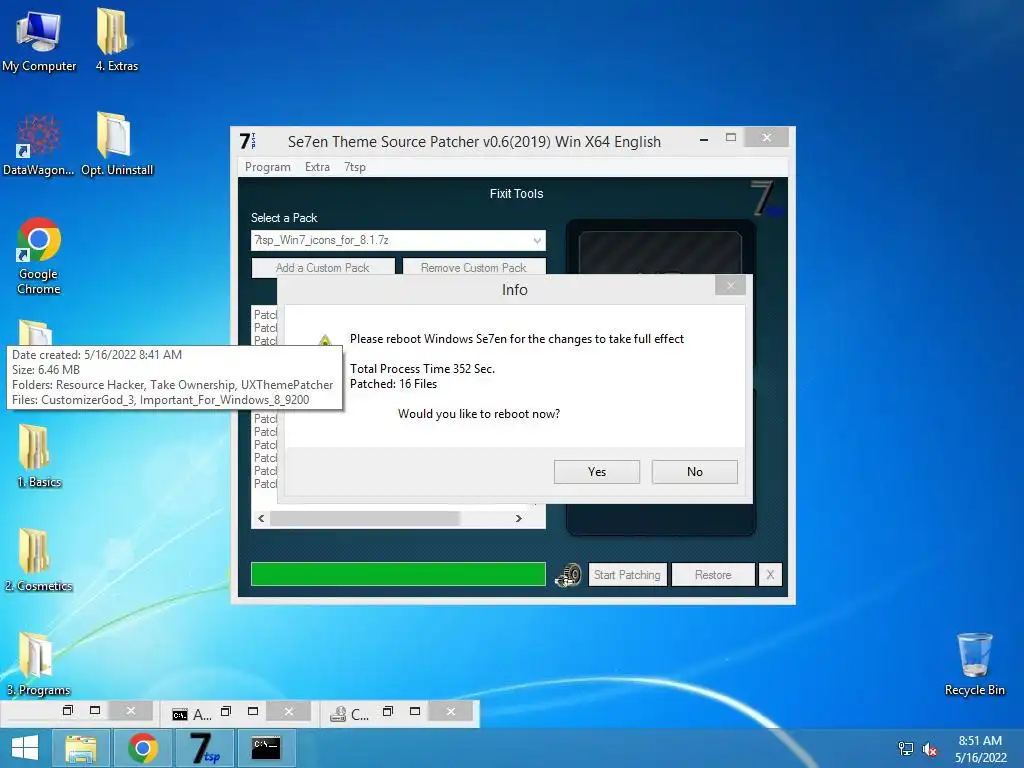Click the Windows Start button
The width and height of the screenshot is (1024, 768).
point(25,748)
